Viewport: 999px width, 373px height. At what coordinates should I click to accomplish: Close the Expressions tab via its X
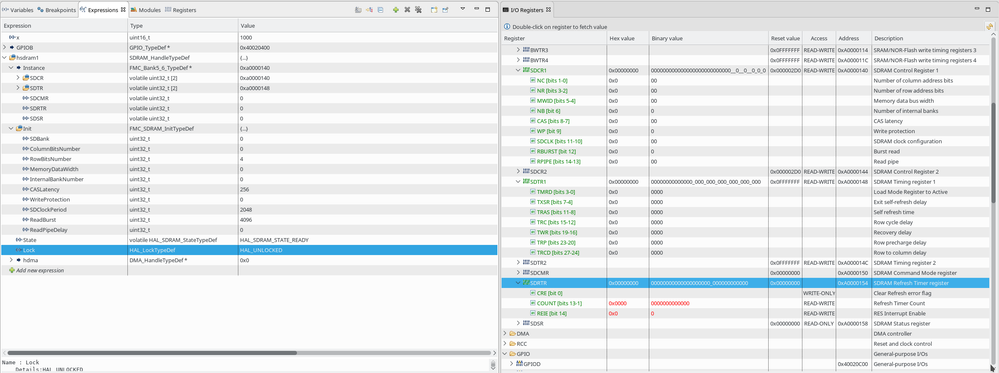(124, 10)
